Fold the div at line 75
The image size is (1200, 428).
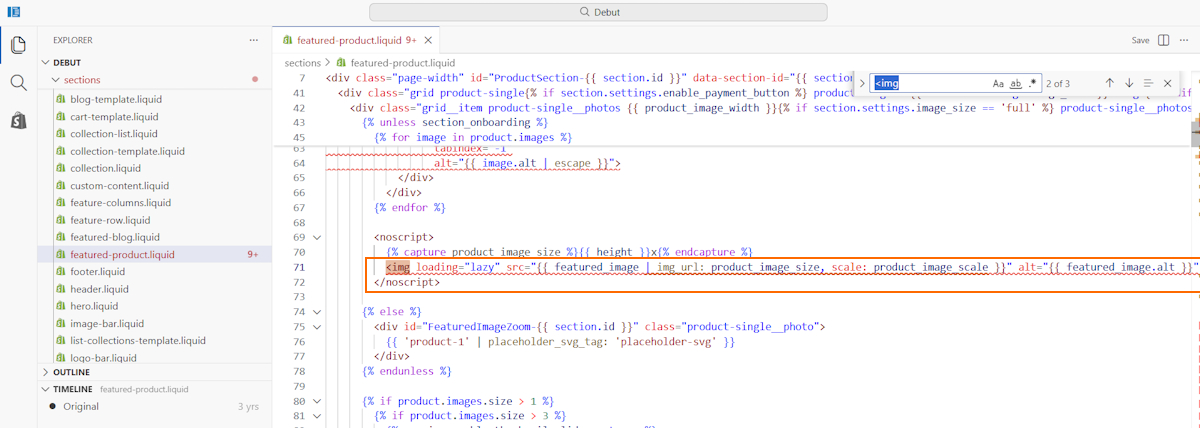(318, 327)
